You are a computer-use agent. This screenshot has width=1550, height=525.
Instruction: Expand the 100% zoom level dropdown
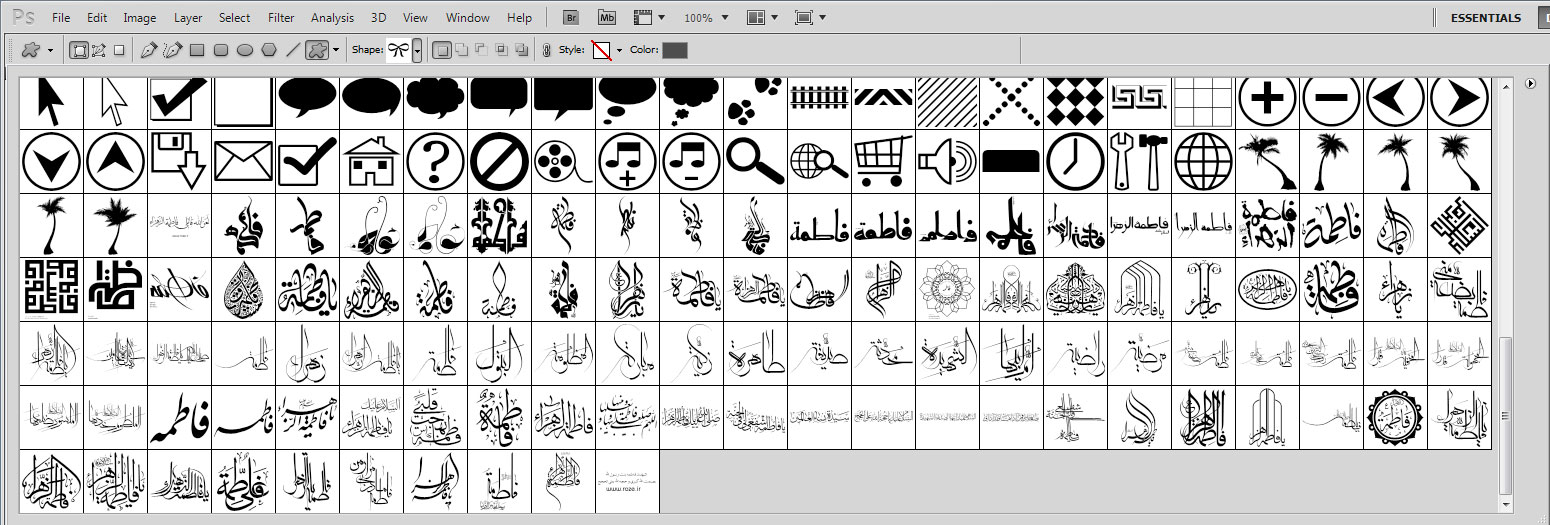[x=725, y=18]
